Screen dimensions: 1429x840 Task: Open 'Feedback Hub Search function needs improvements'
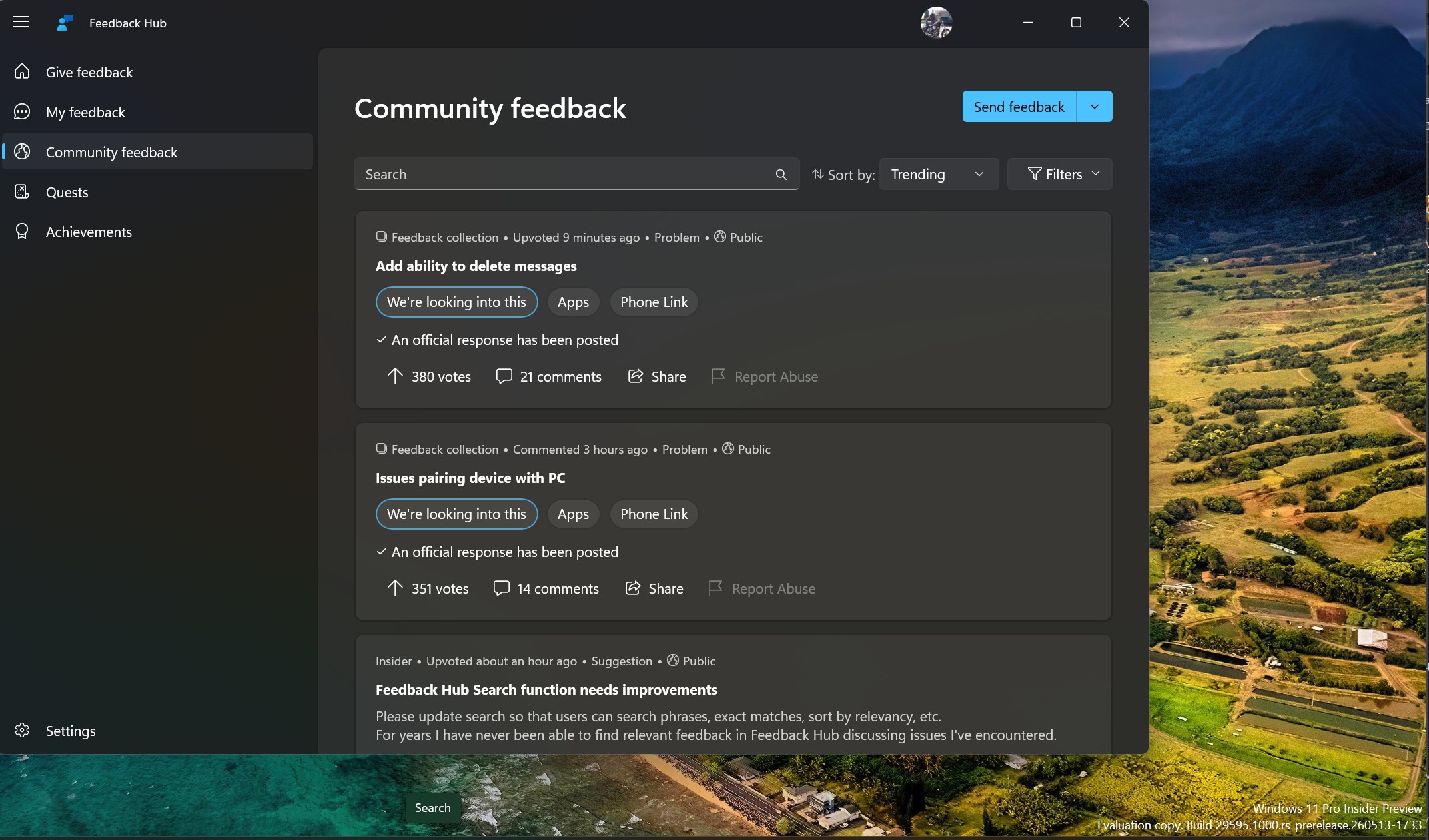click(x=546, y=689)
